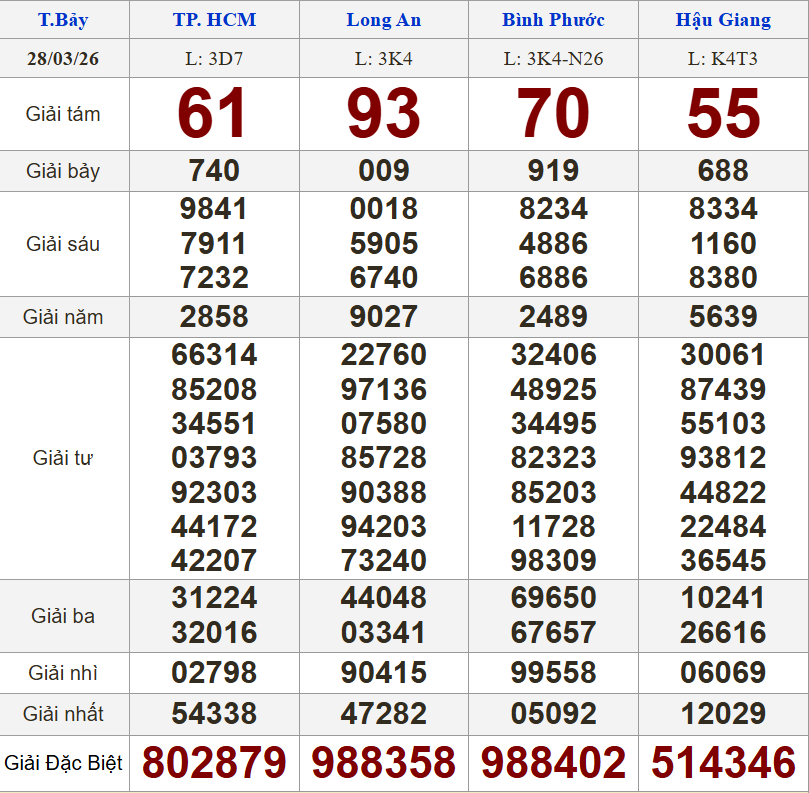Click Hậu Giang Giải năm number 5639
Viewport: 809px width, 793px height.
tap(723, 317)
